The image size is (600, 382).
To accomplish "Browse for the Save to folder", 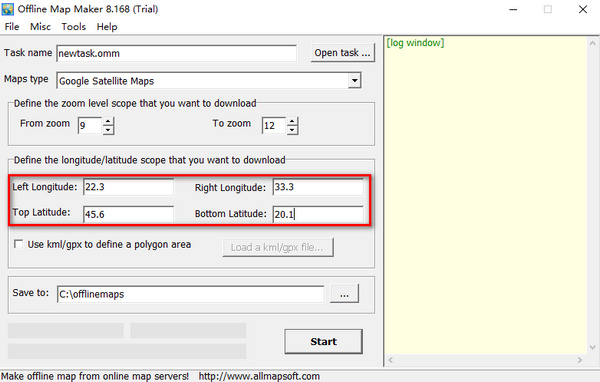I will 344,294.
